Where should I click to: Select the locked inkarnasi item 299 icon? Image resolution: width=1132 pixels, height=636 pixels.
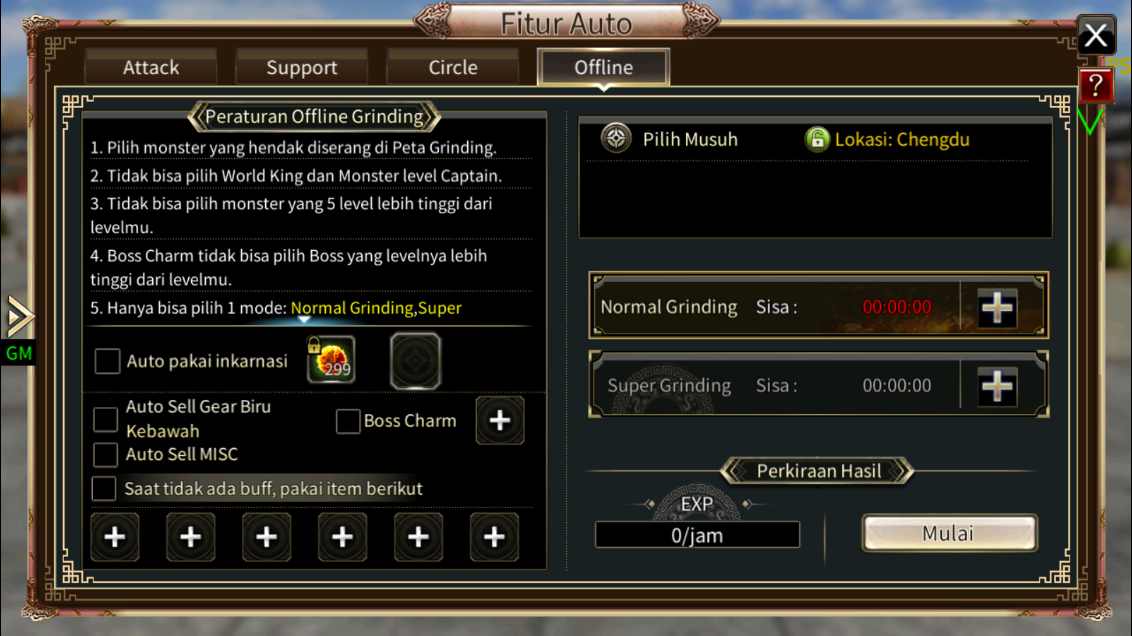point(331,360)
